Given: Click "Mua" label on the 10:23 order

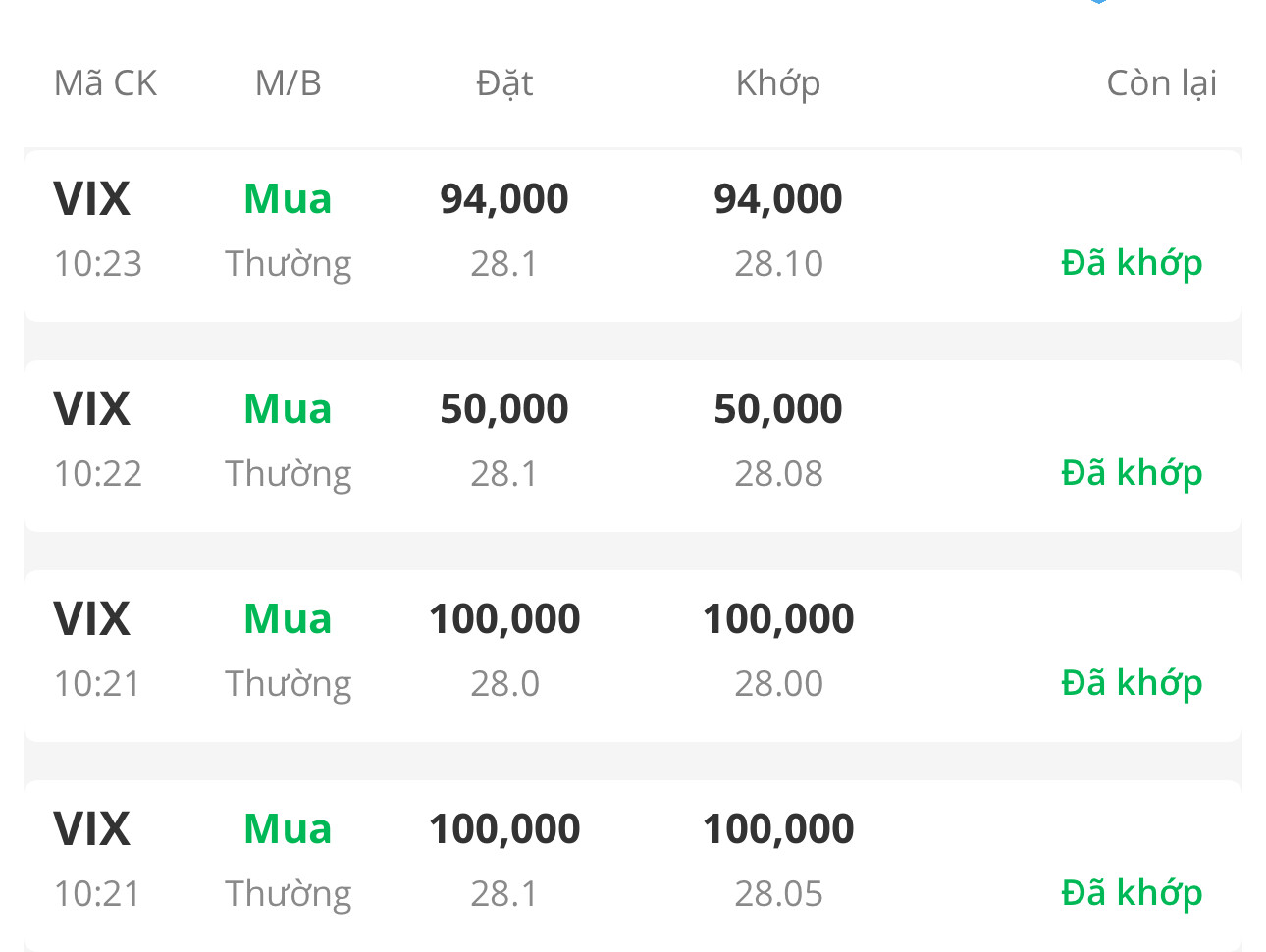Looking at the screenshot, I should [288, 199].
